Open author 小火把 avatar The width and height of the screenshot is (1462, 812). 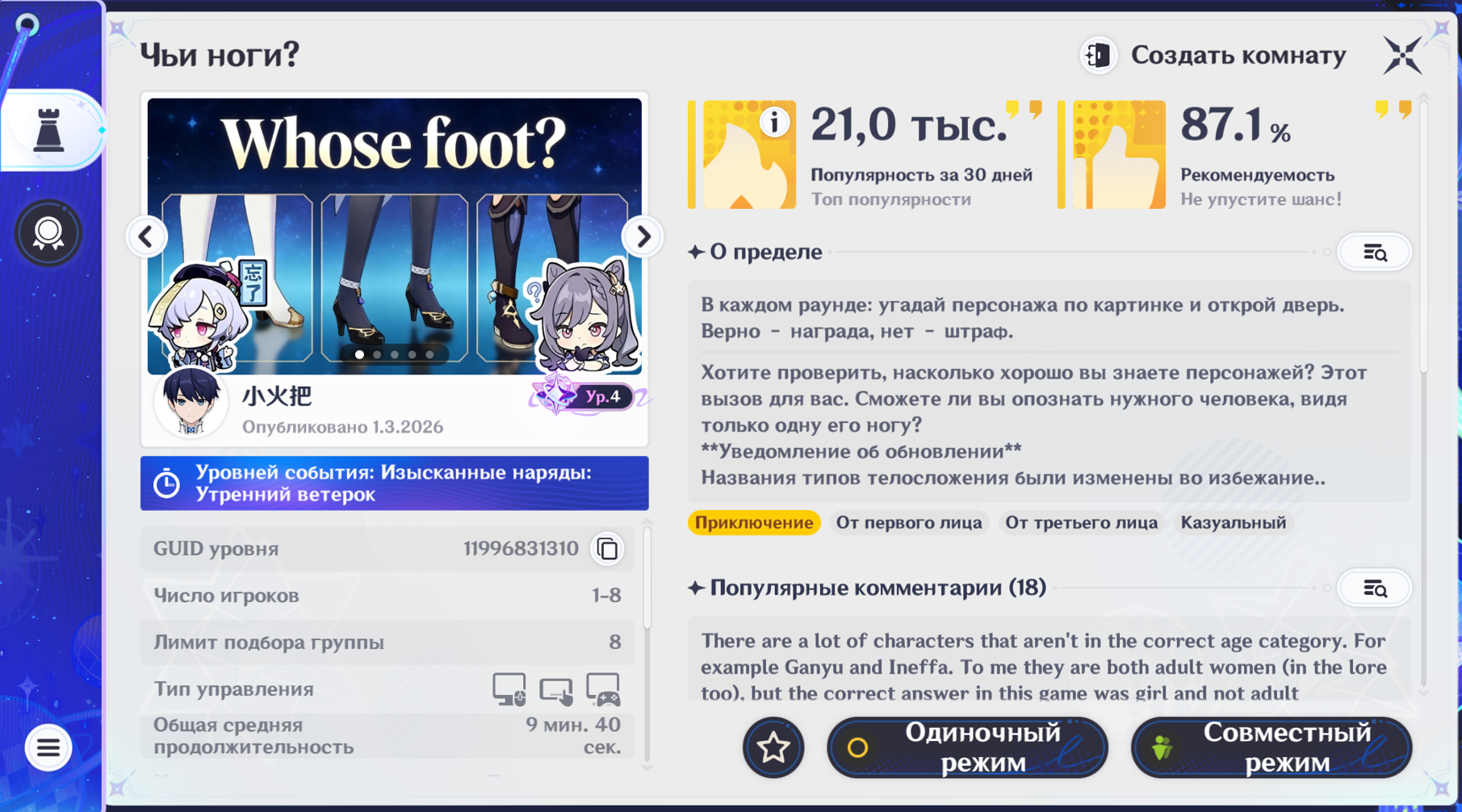coord(191,403)
